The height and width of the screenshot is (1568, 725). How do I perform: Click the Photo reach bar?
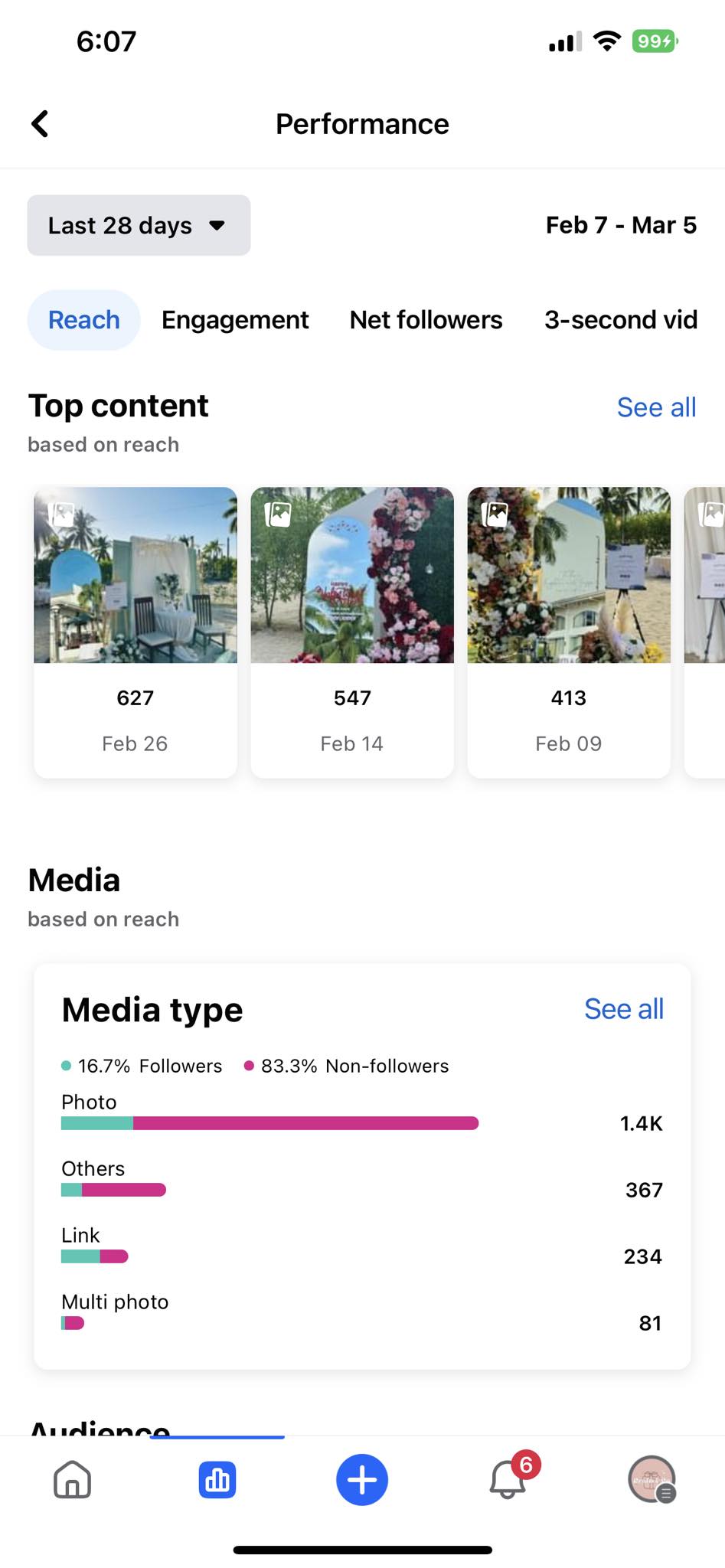click(269, 1123)
